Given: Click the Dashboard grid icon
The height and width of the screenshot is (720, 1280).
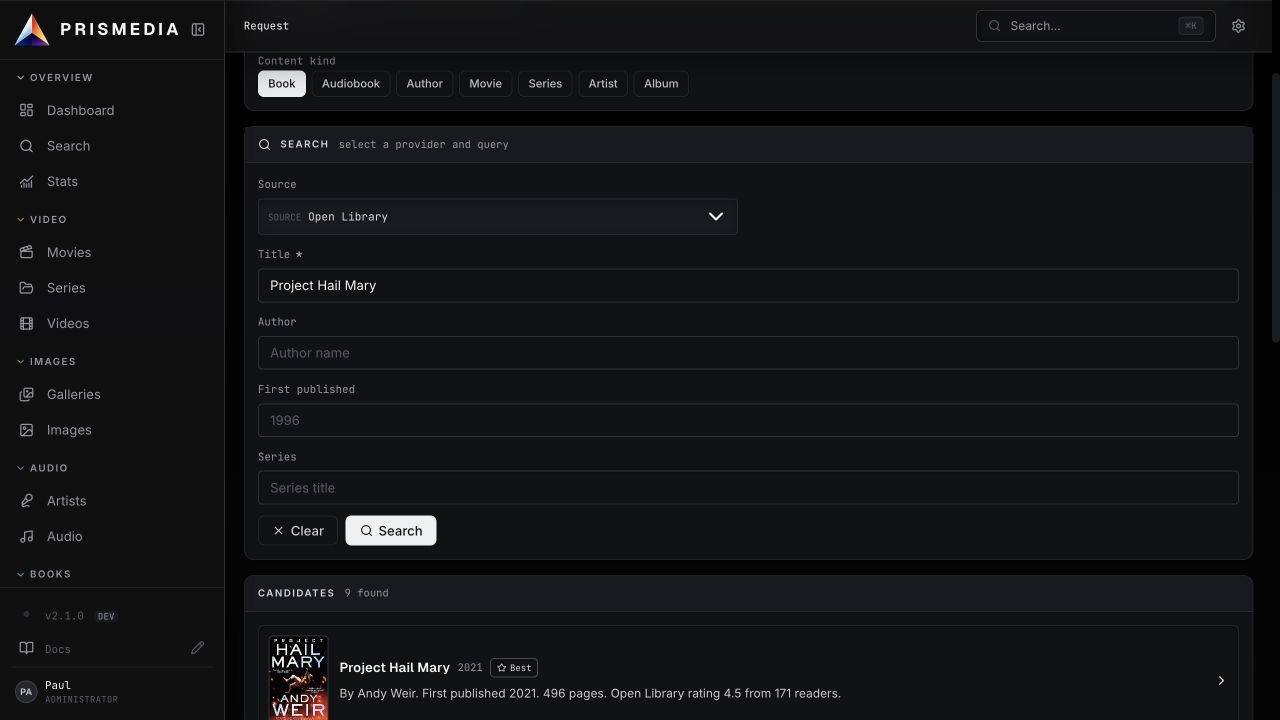Looking at the screenshot, I should click(x=27, y=110).
